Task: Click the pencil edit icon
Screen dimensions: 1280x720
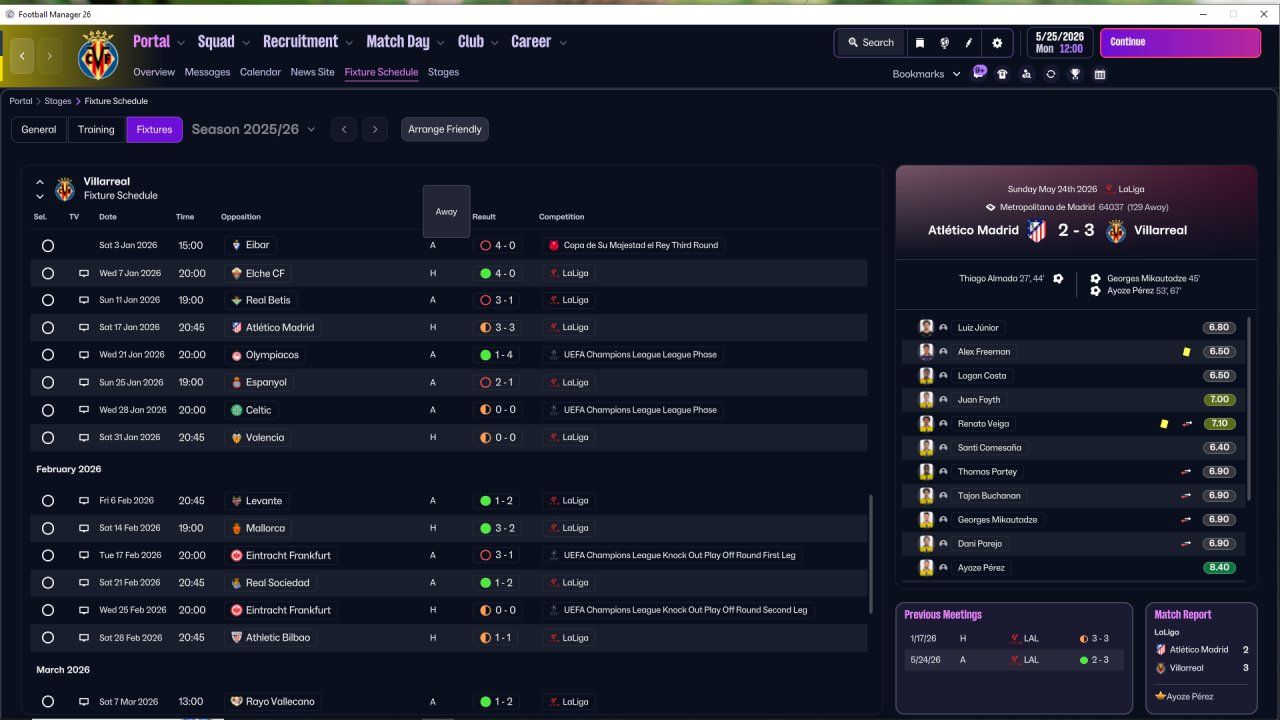Action: [x=969, y=43]
